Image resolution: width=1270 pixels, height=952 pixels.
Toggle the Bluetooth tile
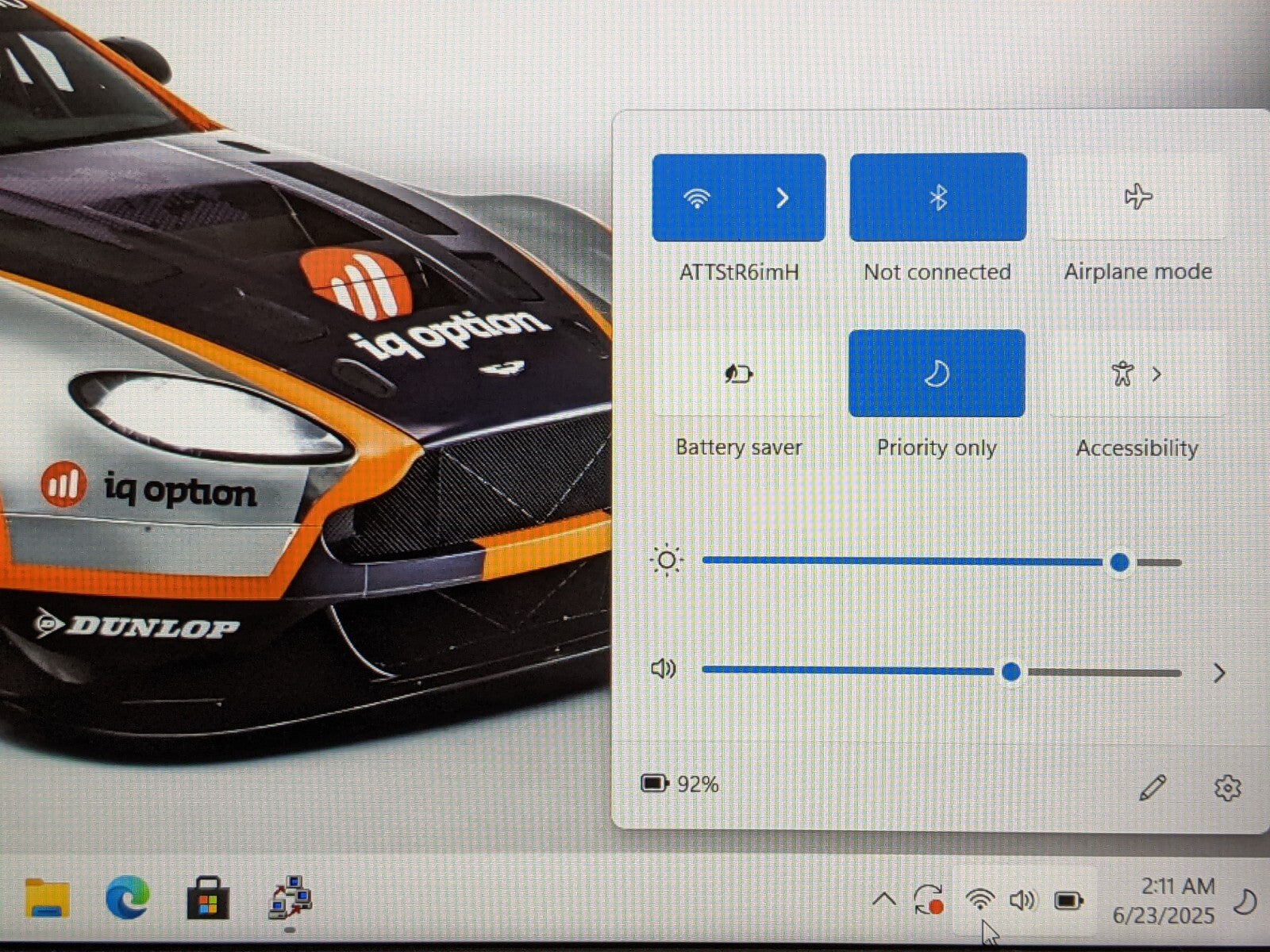coord(937,198)
